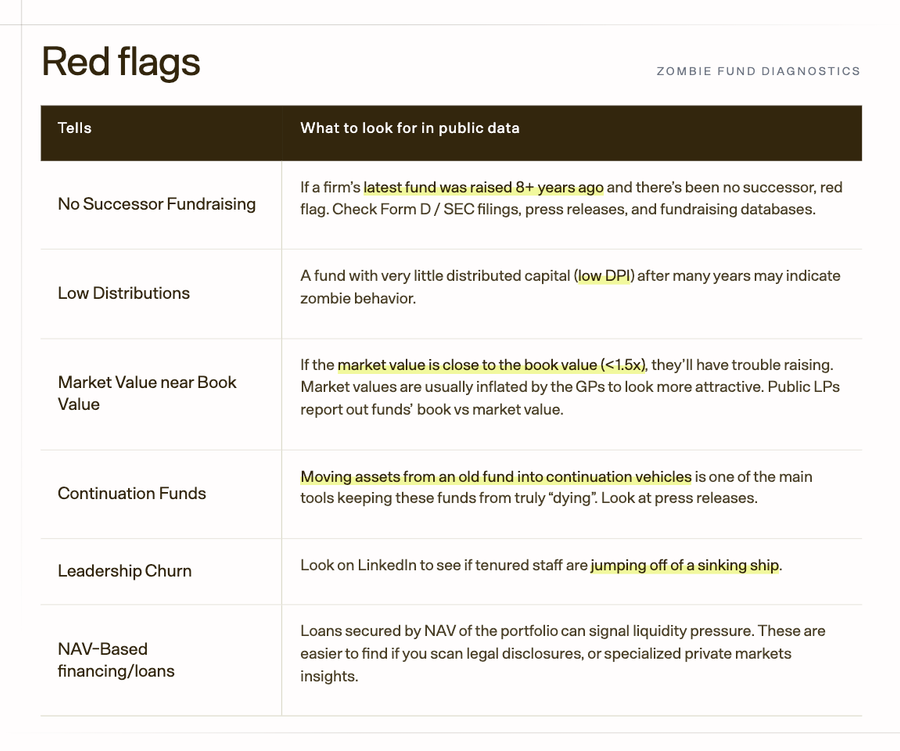Click highlighted "Moving assets from an old fund" phrase
The image size is (900, 751).
point(496,477)
